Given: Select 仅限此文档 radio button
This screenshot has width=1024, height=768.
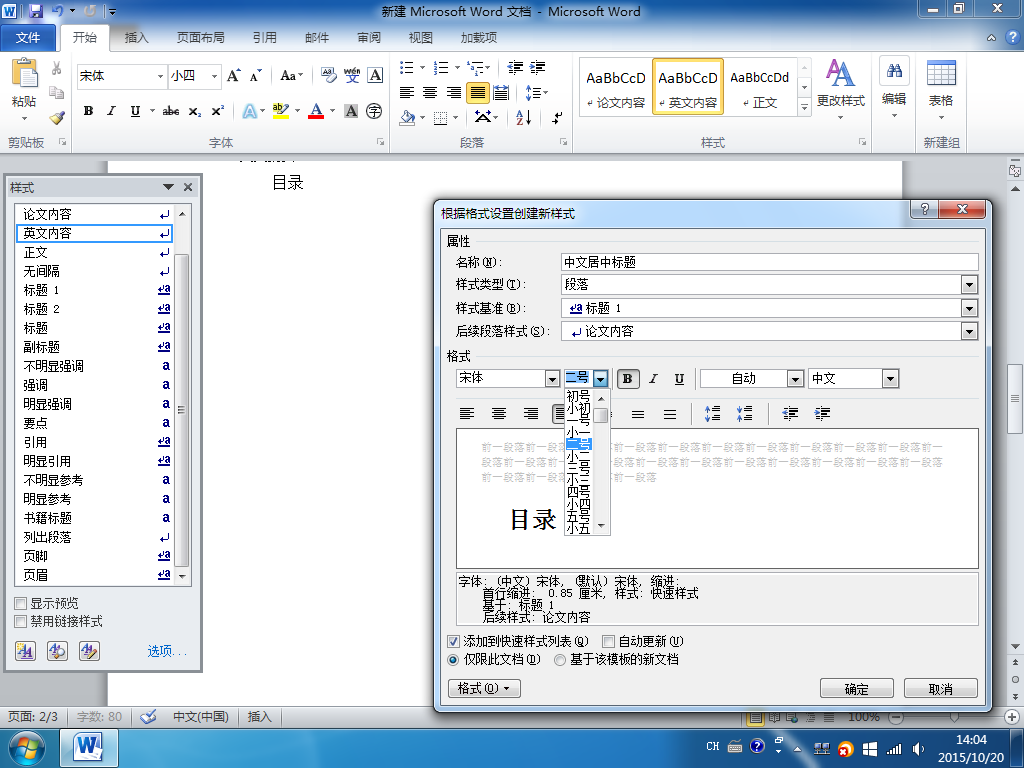Looking at the screenshot, I should coord(453,660).
